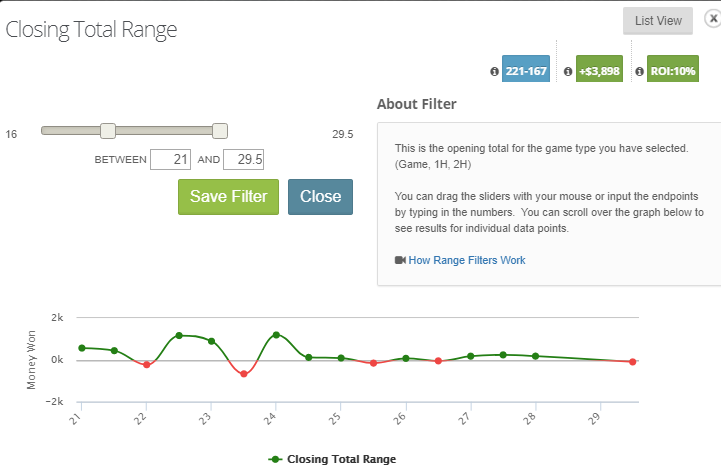This screenshot has height=469, width=721.
Task: Click the +$3,898 profit badge
Action: point(599,70)
